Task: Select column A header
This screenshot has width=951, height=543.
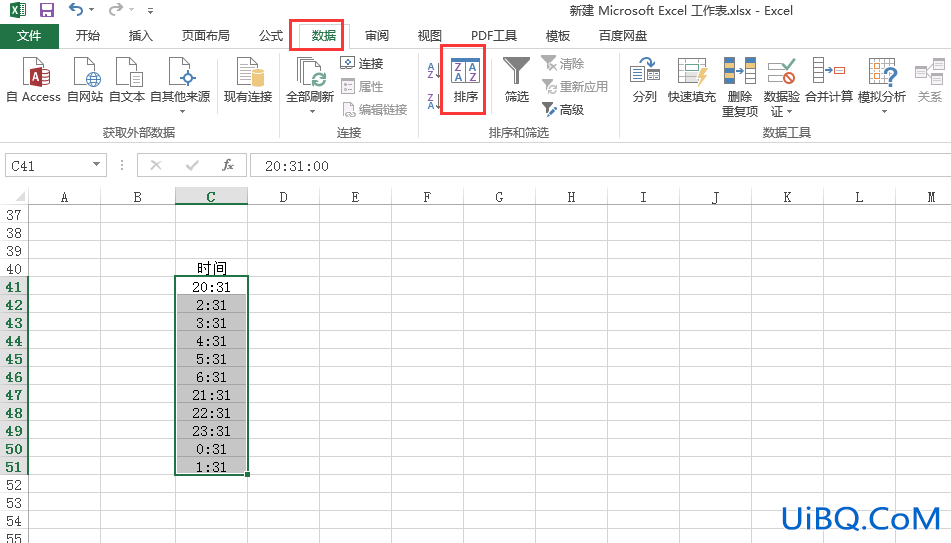Action: click(x=64, y=197)
